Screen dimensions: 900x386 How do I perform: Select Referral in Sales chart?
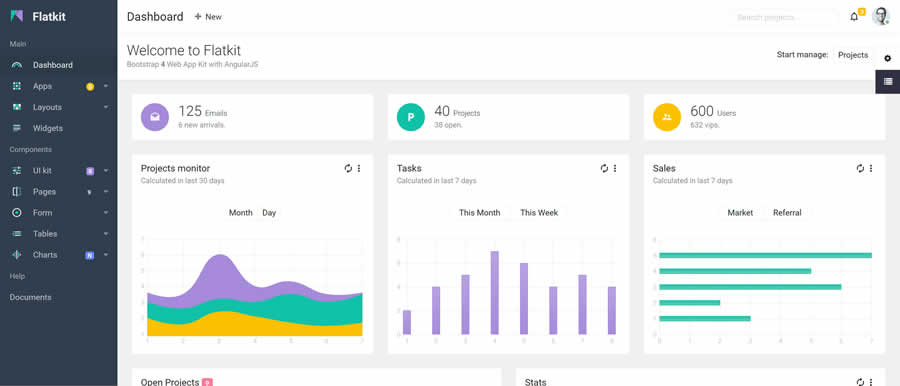787,213
